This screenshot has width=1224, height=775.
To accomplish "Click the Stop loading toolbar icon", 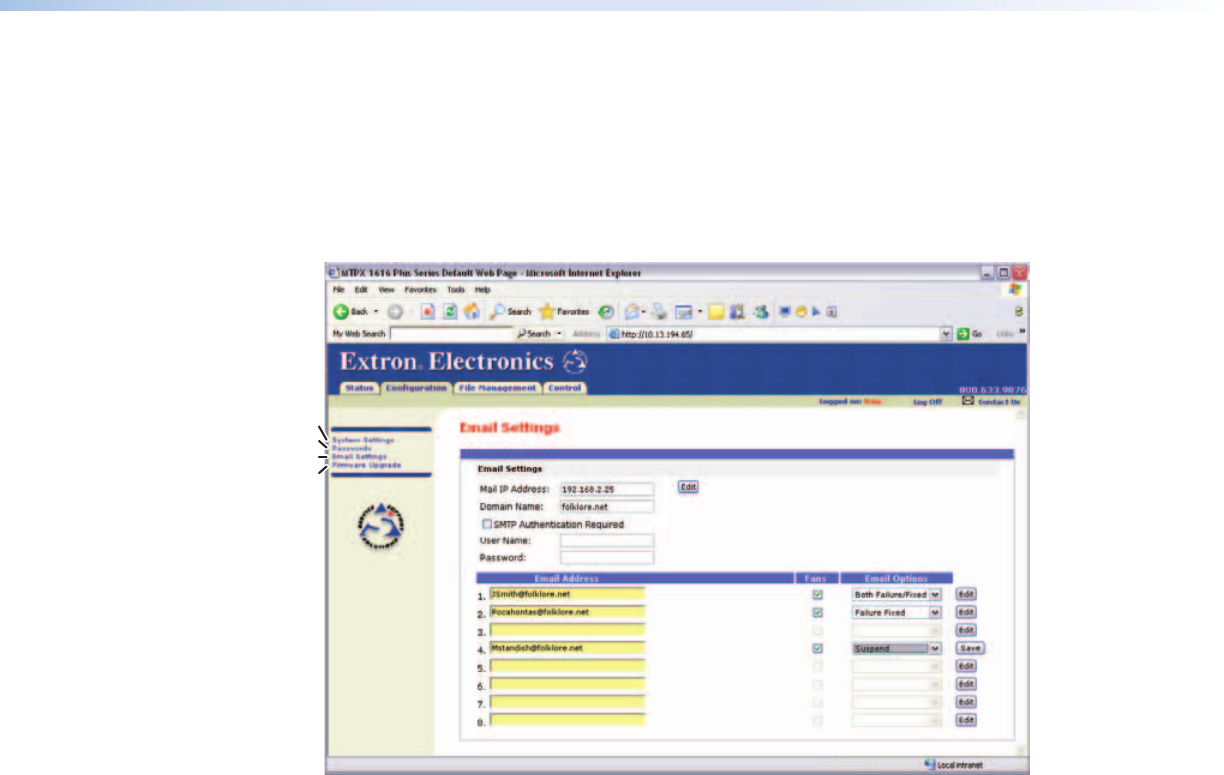I will coord(426,311).
